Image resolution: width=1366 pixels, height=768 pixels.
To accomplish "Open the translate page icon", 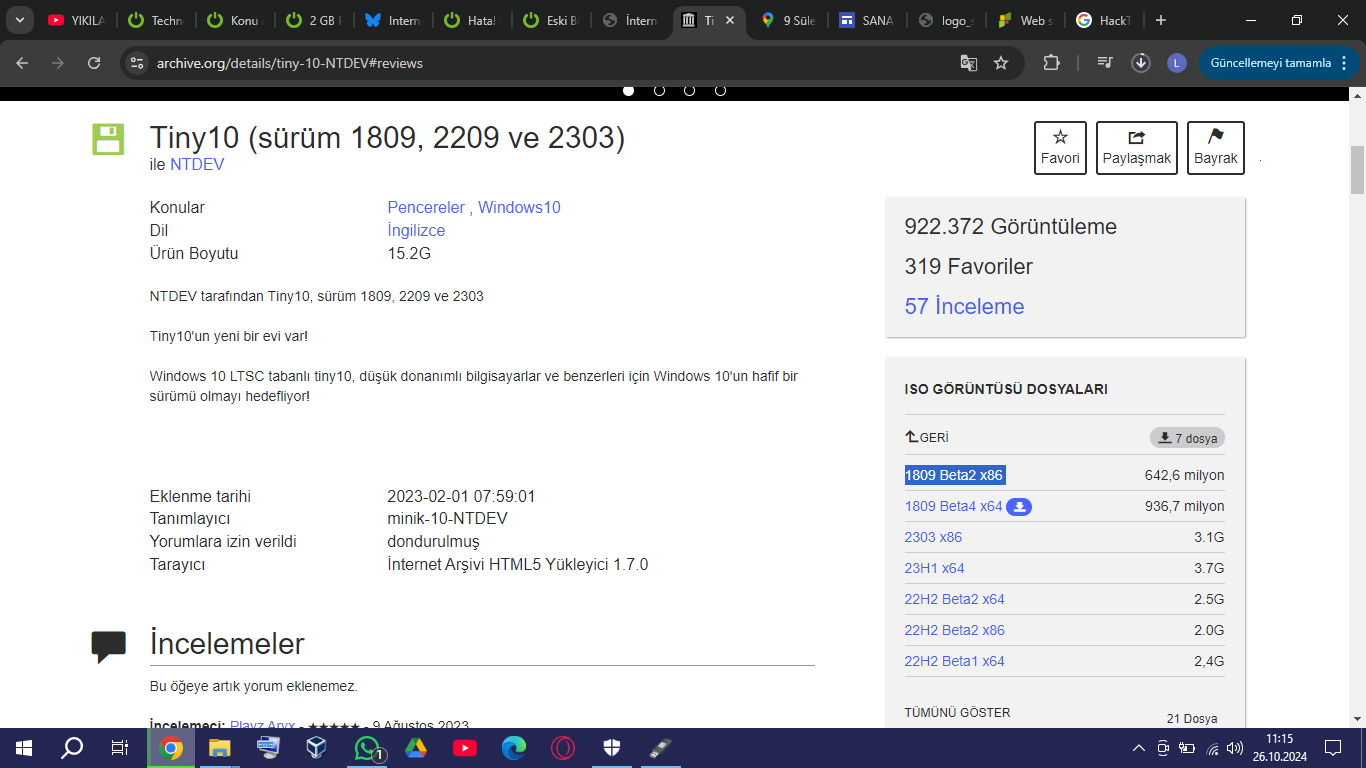I will [968, 63].
